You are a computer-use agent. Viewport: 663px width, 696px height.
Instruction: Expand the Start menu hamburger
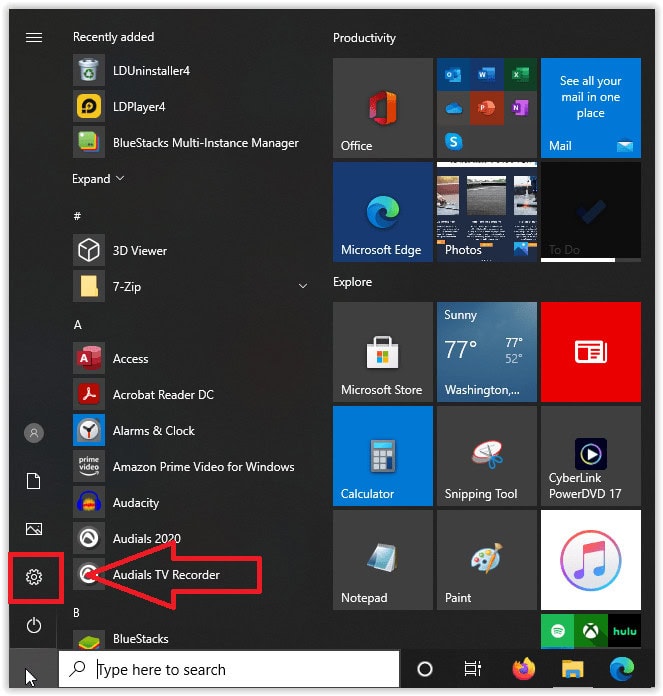34,37
